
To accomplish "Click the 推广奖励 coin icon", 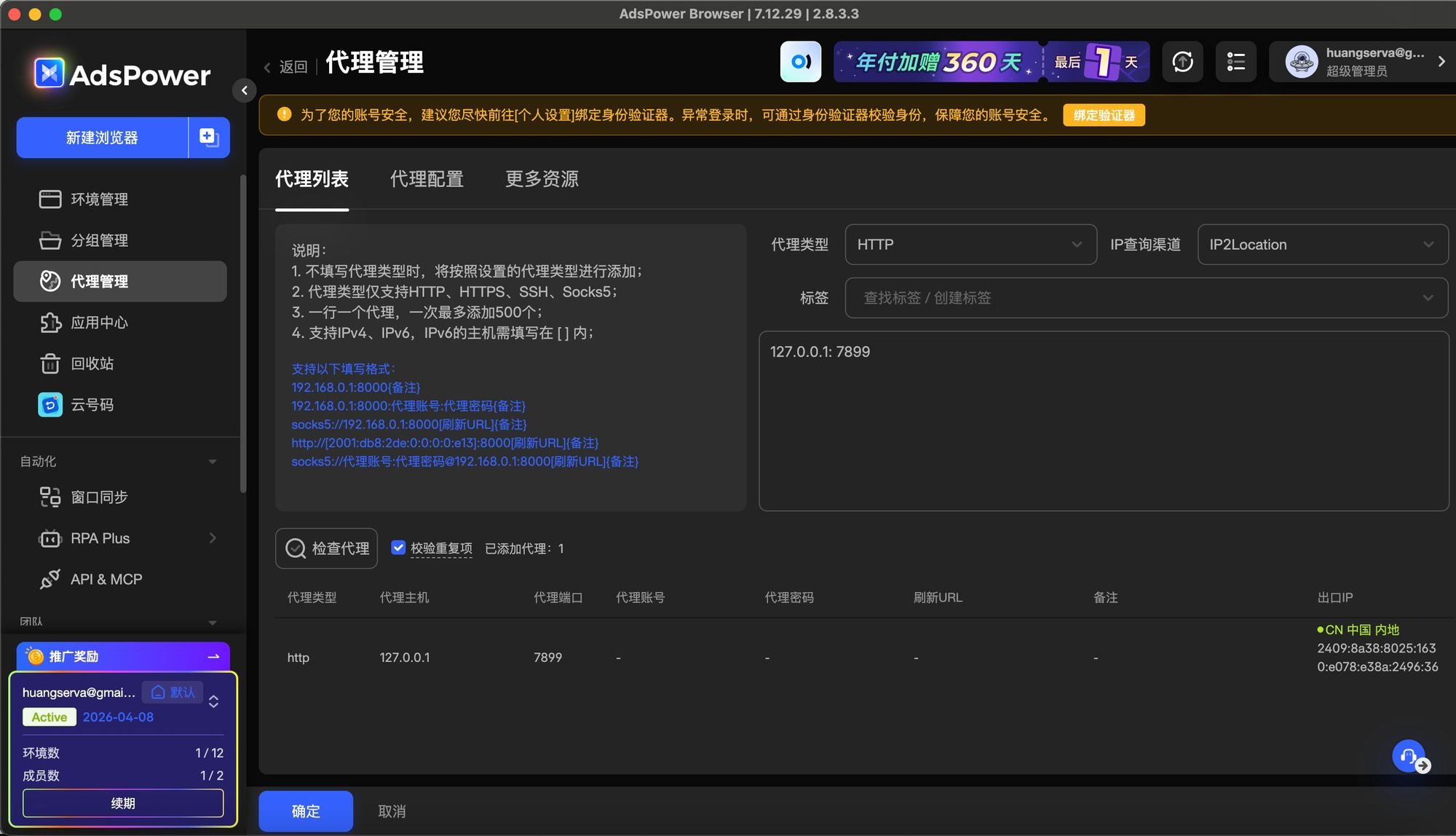I will pyautogui.click(x=35, y=656).
